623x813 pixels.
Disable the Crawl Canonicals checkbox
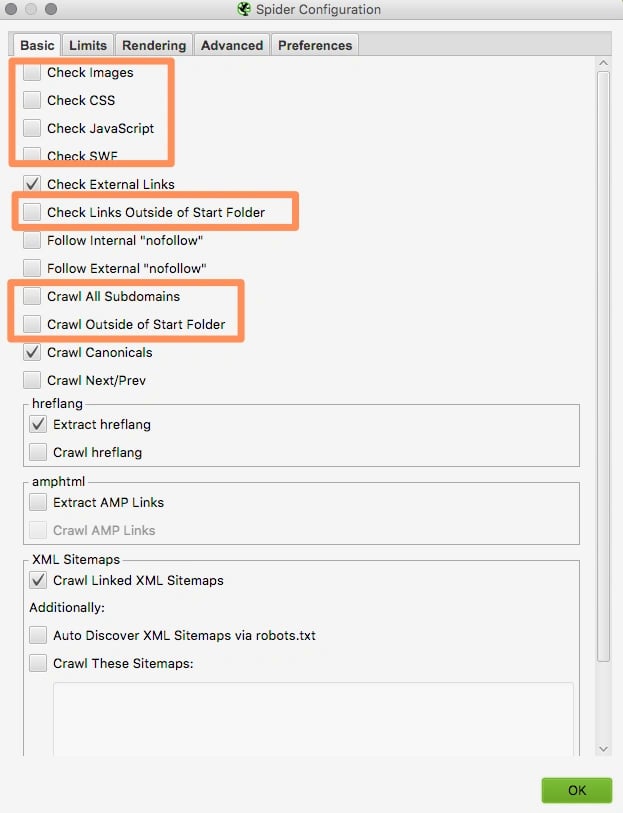point(32,352)
